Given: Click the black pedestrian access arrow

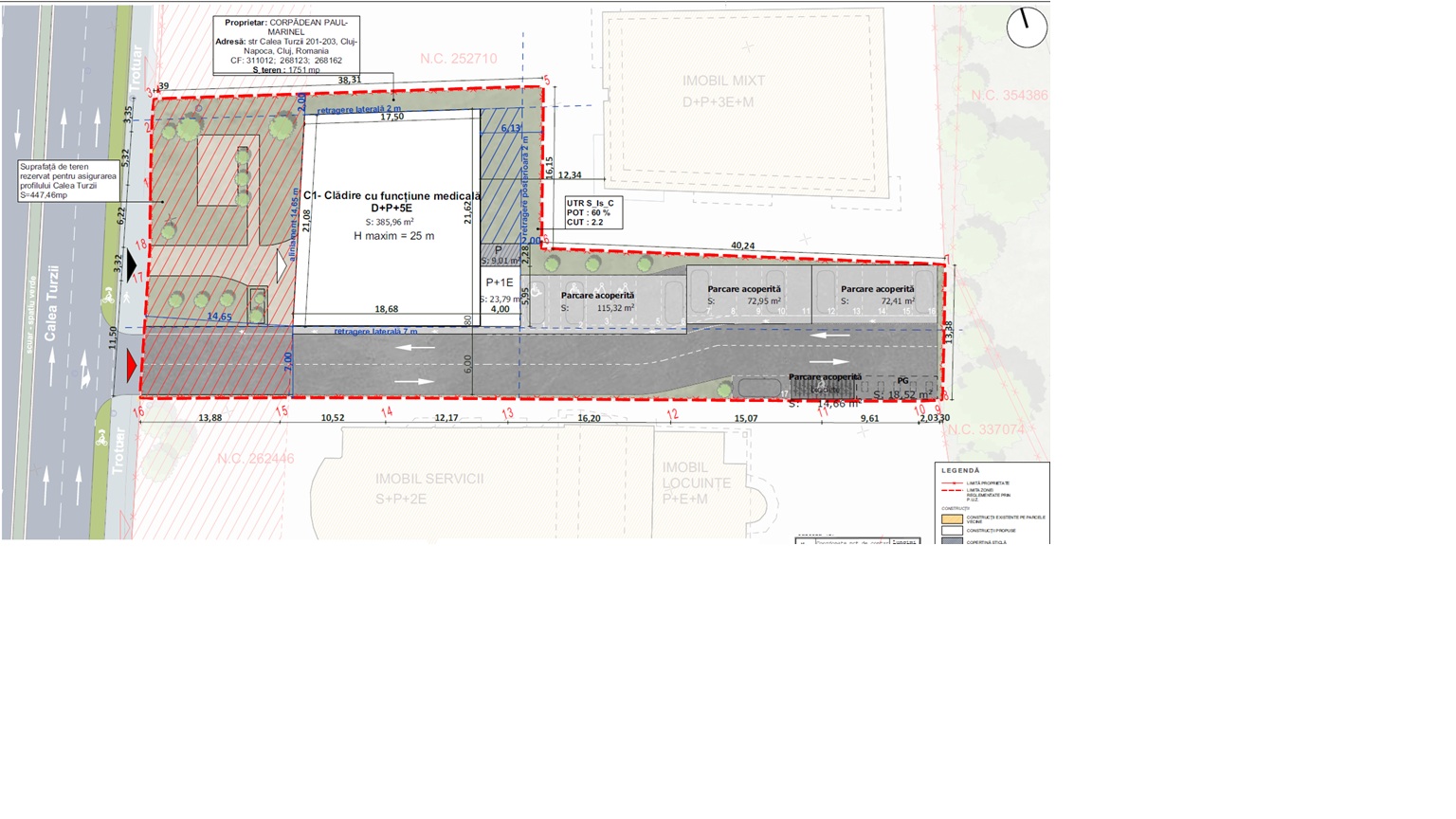Looking at the screenshot, I should point(131,265).
